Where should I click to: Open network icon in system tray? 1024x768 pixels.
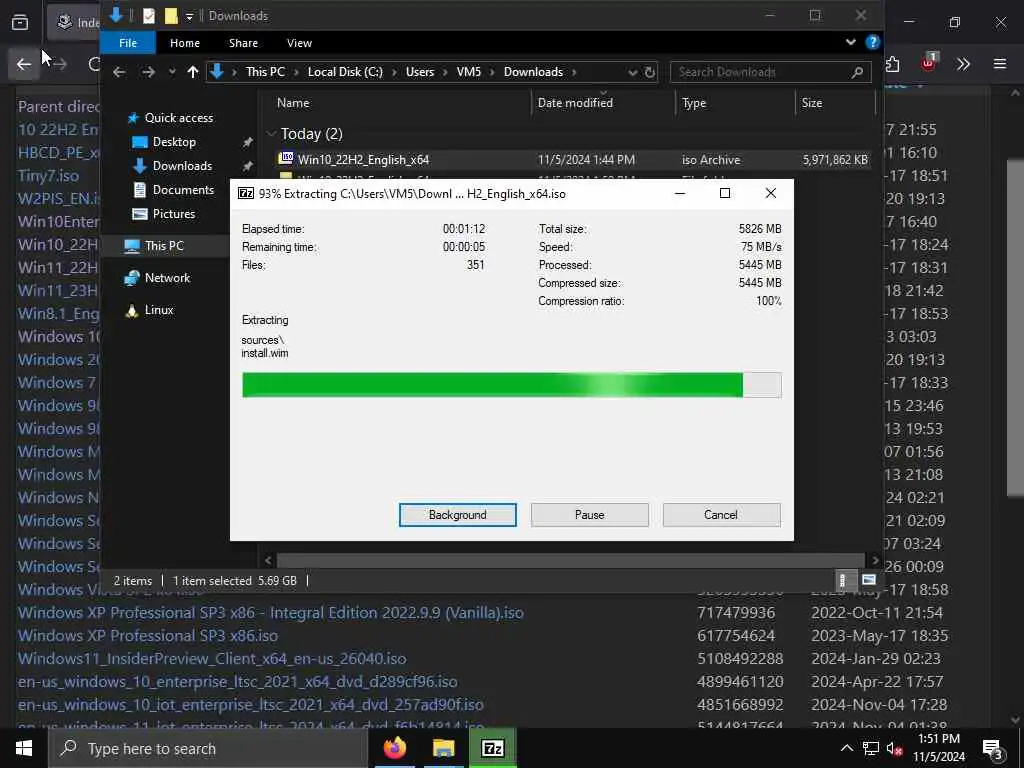point(870,748)
